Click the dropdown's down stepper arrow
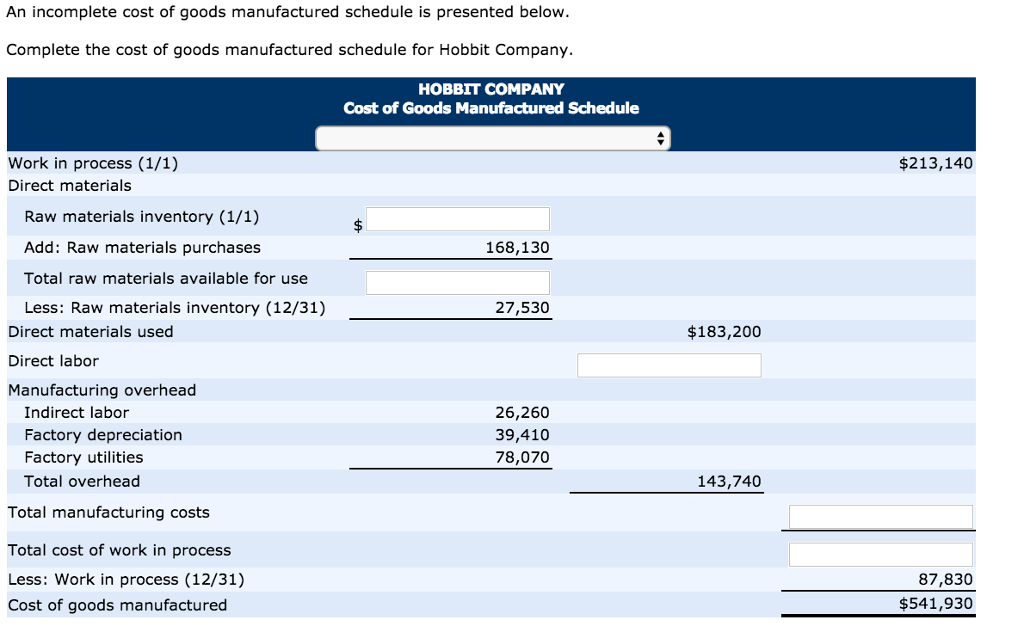Image resolution: width=1024 pixels, height=626 pixels. (660, 140)
